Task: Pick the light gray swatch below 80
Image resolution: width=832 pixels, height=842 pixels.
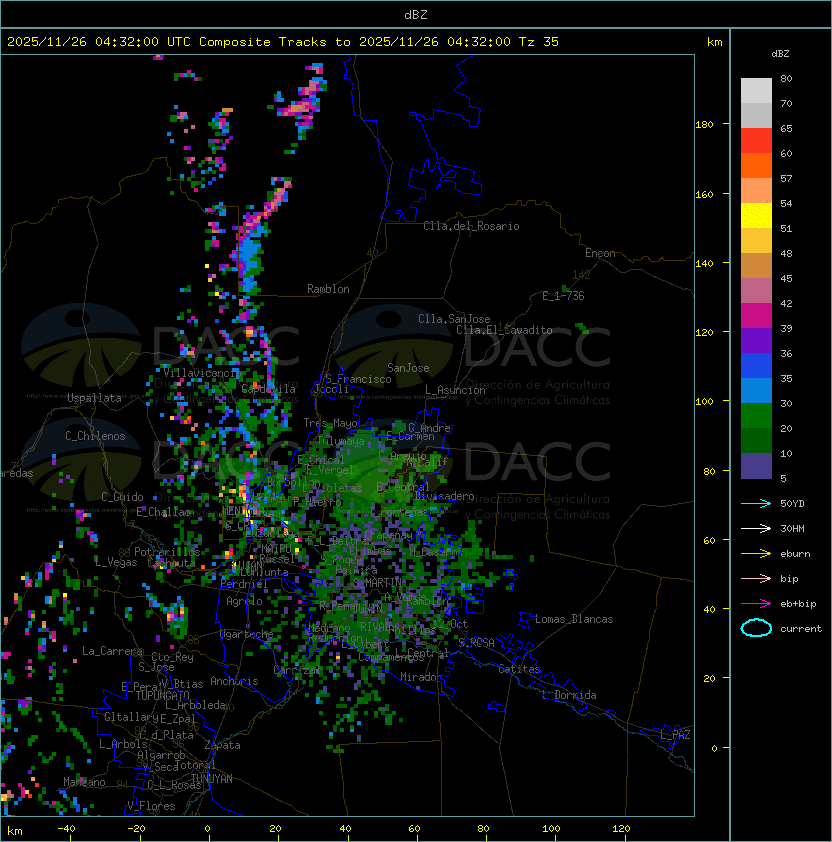Action: pos(756,91)
